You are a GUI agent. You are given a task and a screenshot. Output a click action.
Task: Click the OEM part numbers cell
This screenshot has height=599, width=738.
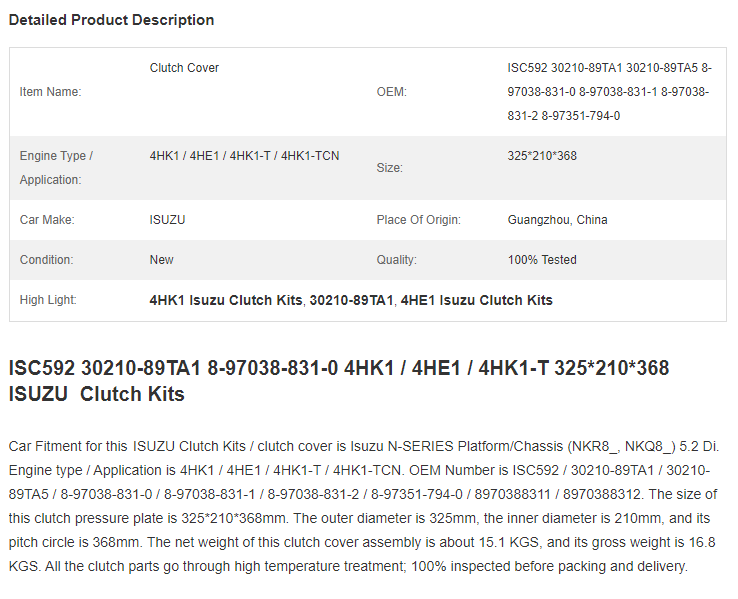[610, 92]
